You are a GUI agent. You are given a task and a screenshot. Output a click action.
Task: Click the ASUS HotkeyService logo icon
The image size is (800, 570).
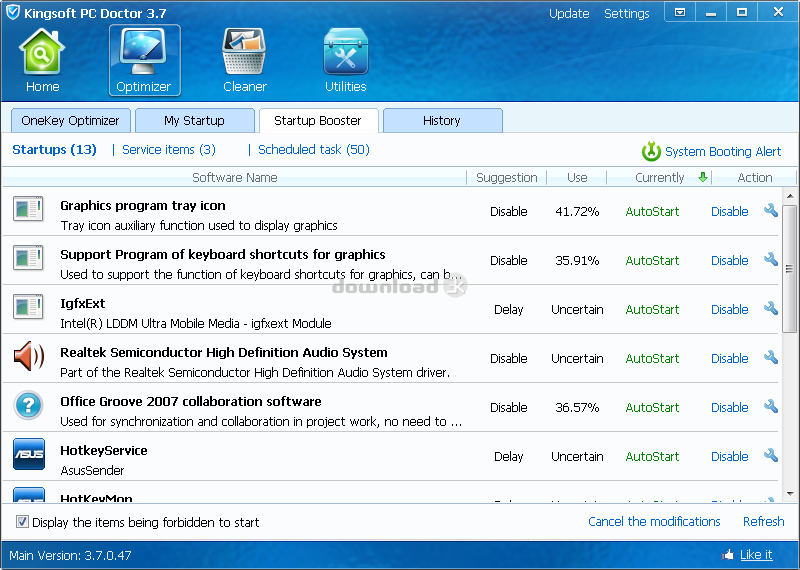(29, 454)
